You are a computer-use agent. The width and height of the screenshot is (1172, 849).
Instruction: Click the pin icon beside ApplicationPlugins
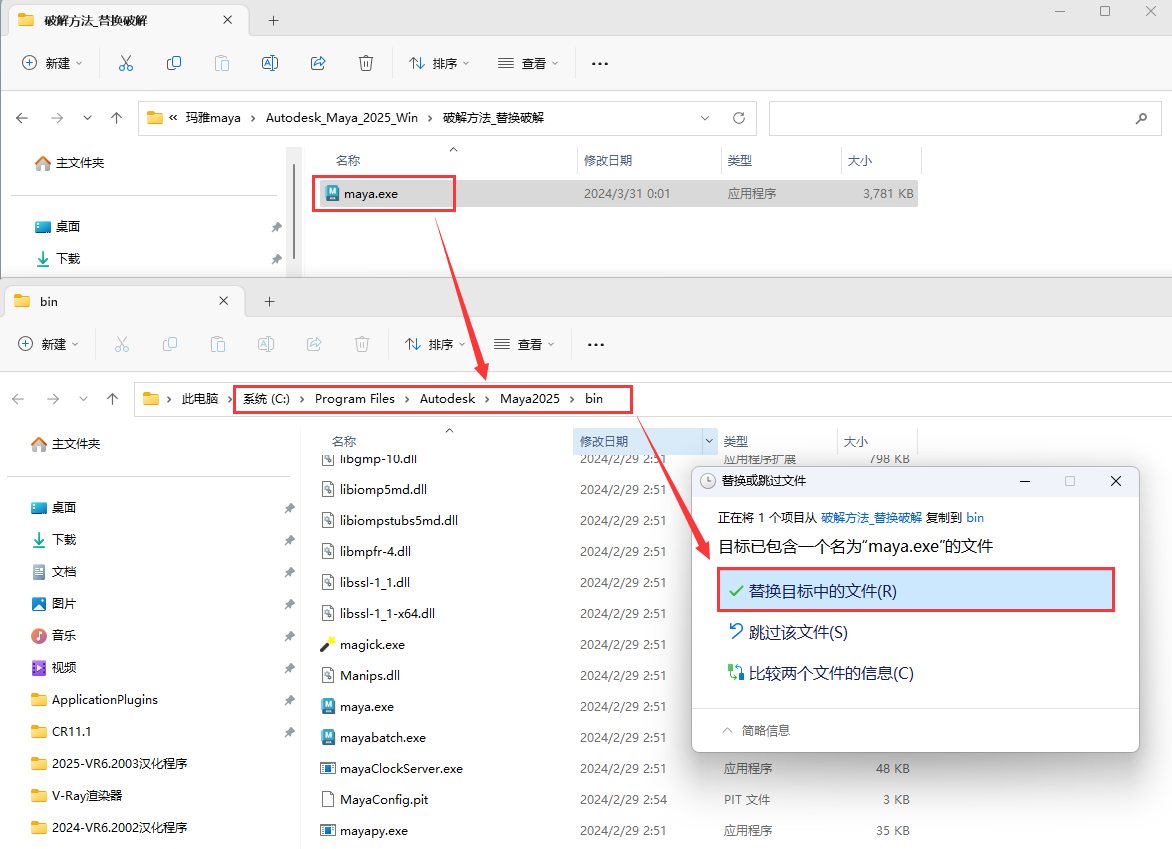coord(289,700)
